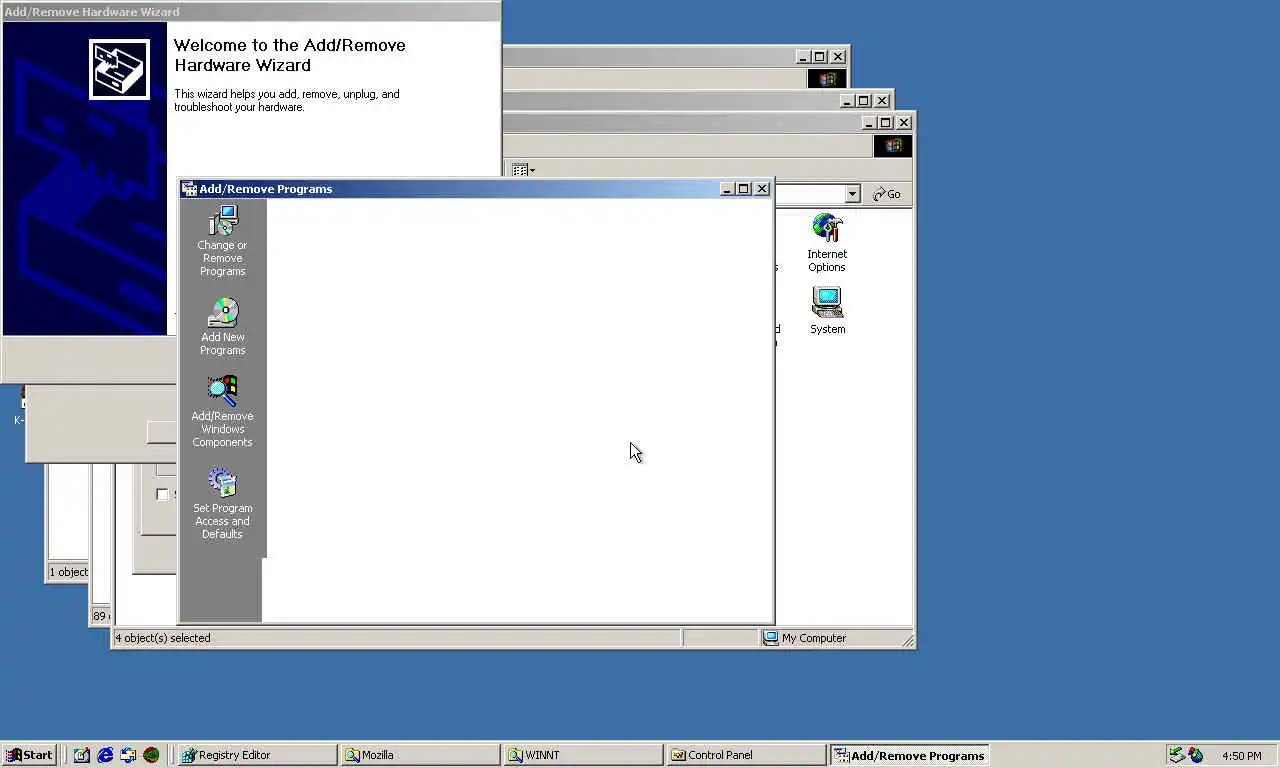The image size is (1280, 768).
Task: Select Add New Programs in sidebar
Action: [222, 327]
